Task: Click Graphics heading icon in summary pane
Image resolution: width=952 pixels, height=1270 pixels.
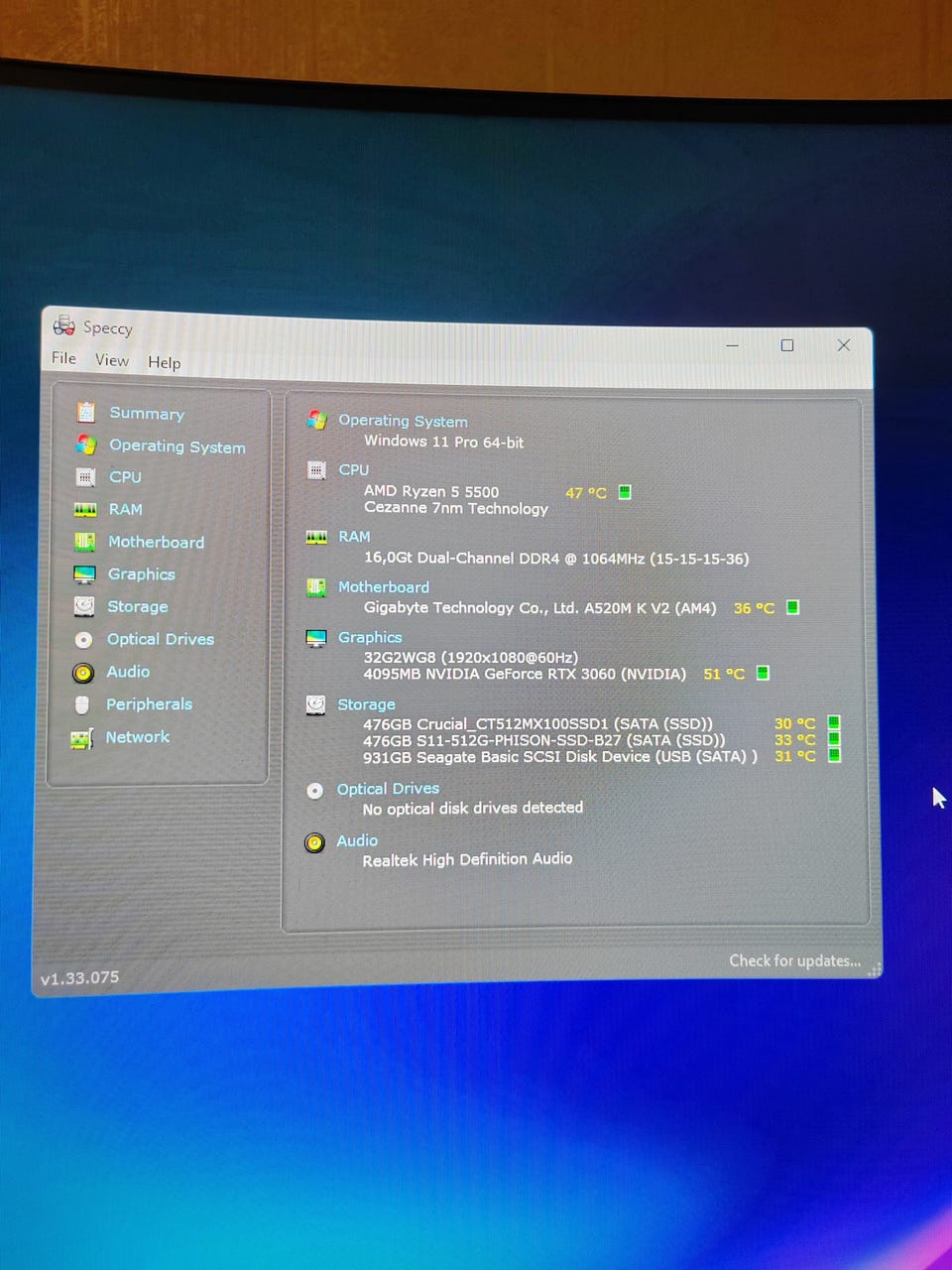Action: click(x=316, y=638)
